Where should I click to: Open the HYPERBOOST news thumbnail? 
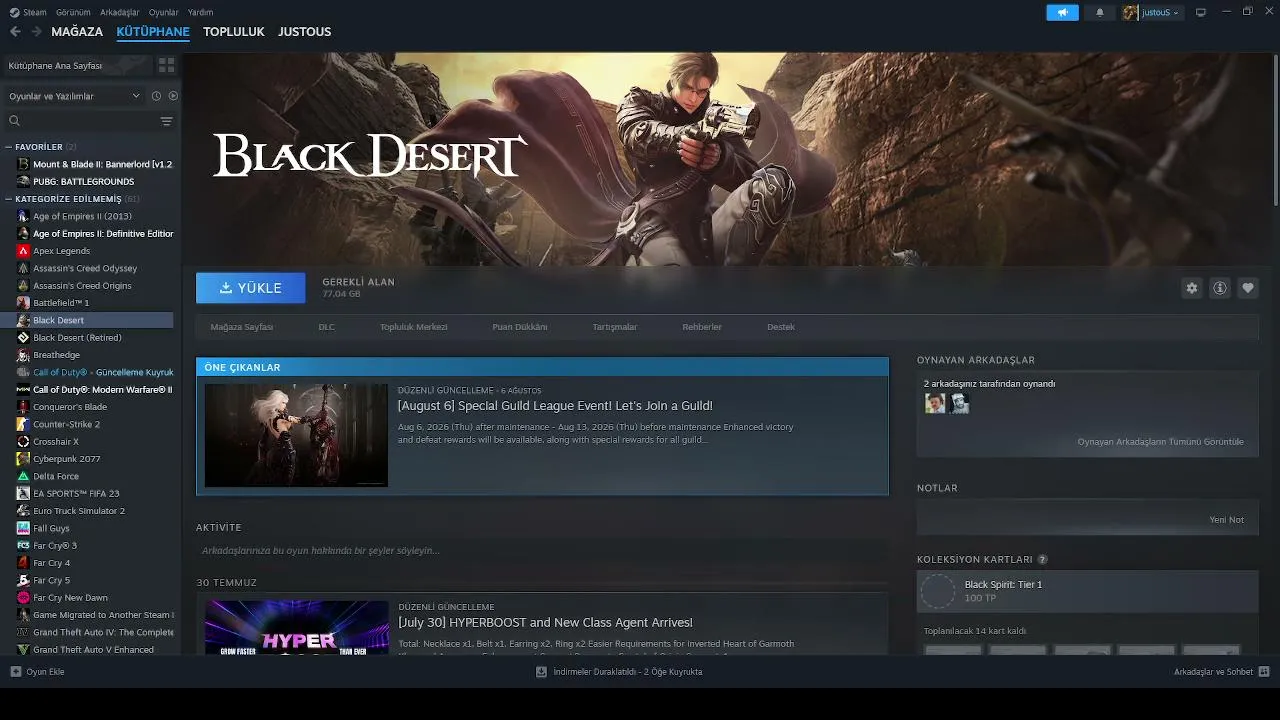click(297, 628)
